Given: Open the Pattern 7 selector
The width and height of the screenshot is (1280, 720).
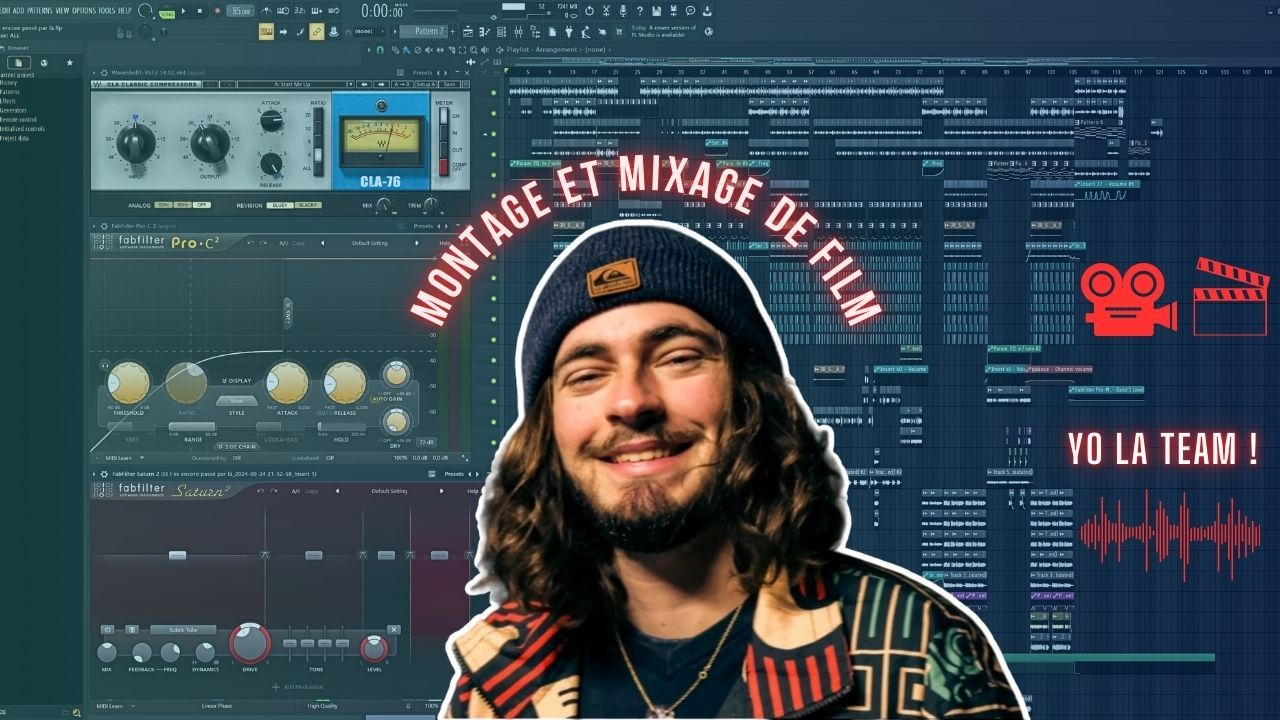Looking at the screenshot, I should click(x=424, y=31).
